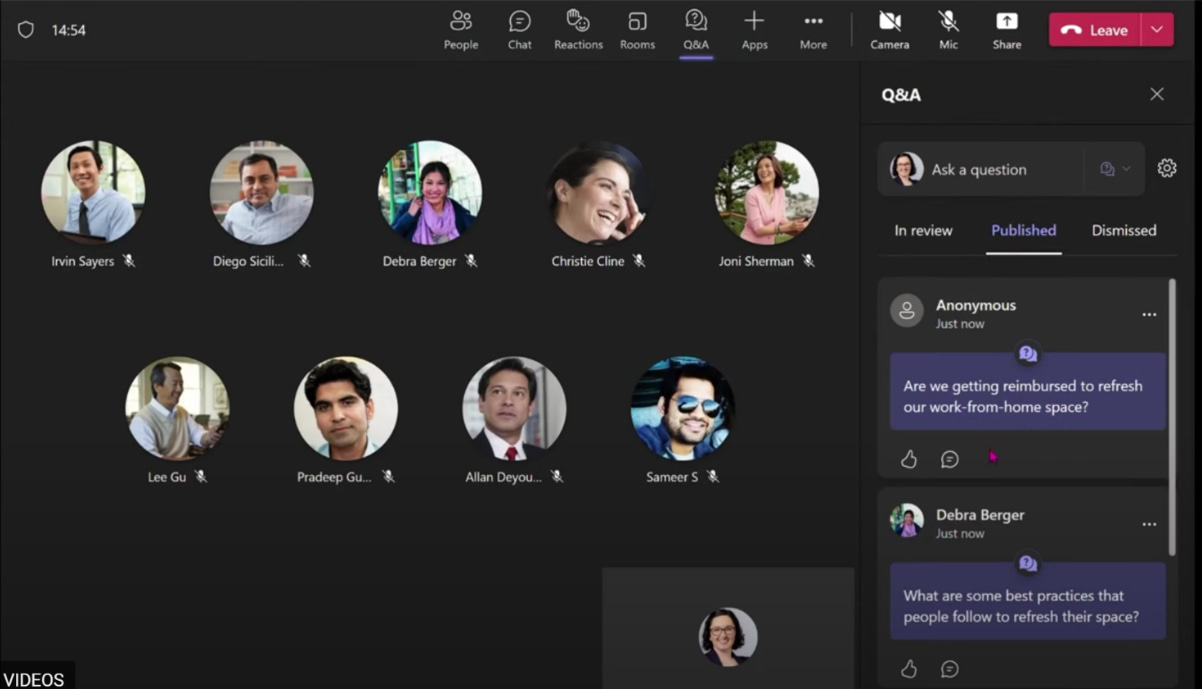Open the meeting Chat
The width and height of the screenshot is (1202, 689).
519,30
